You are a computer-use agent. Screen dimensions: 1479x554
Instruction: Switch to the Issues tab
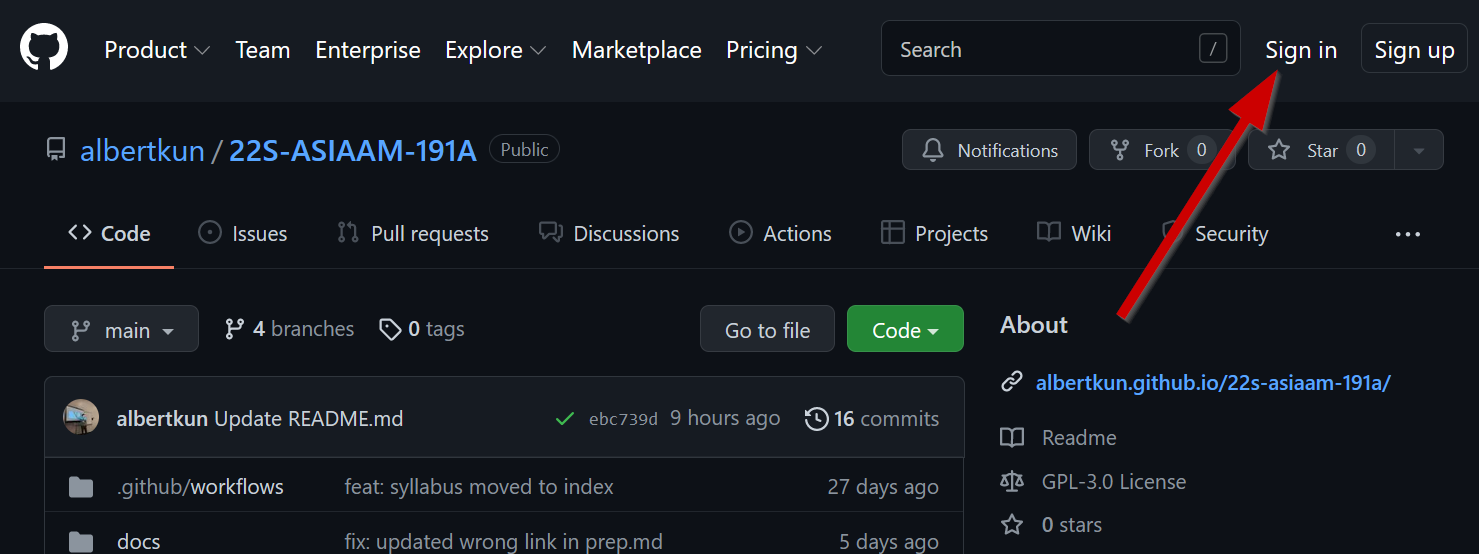[243, 234]
